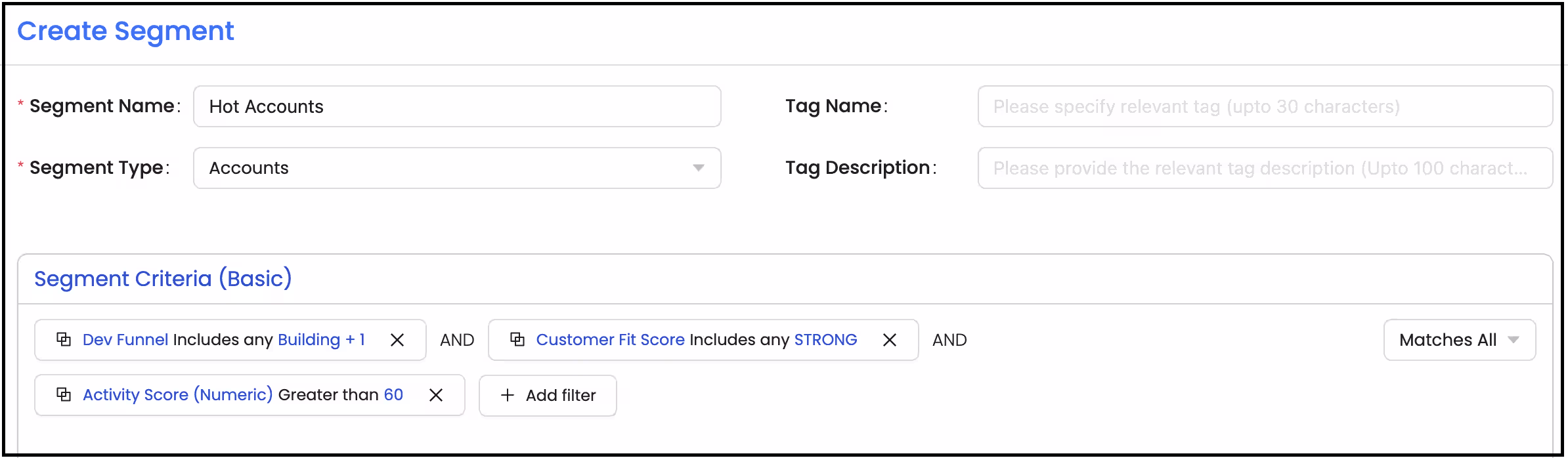
Task: Select the STRONG value link
Action: tap(825, 339)
